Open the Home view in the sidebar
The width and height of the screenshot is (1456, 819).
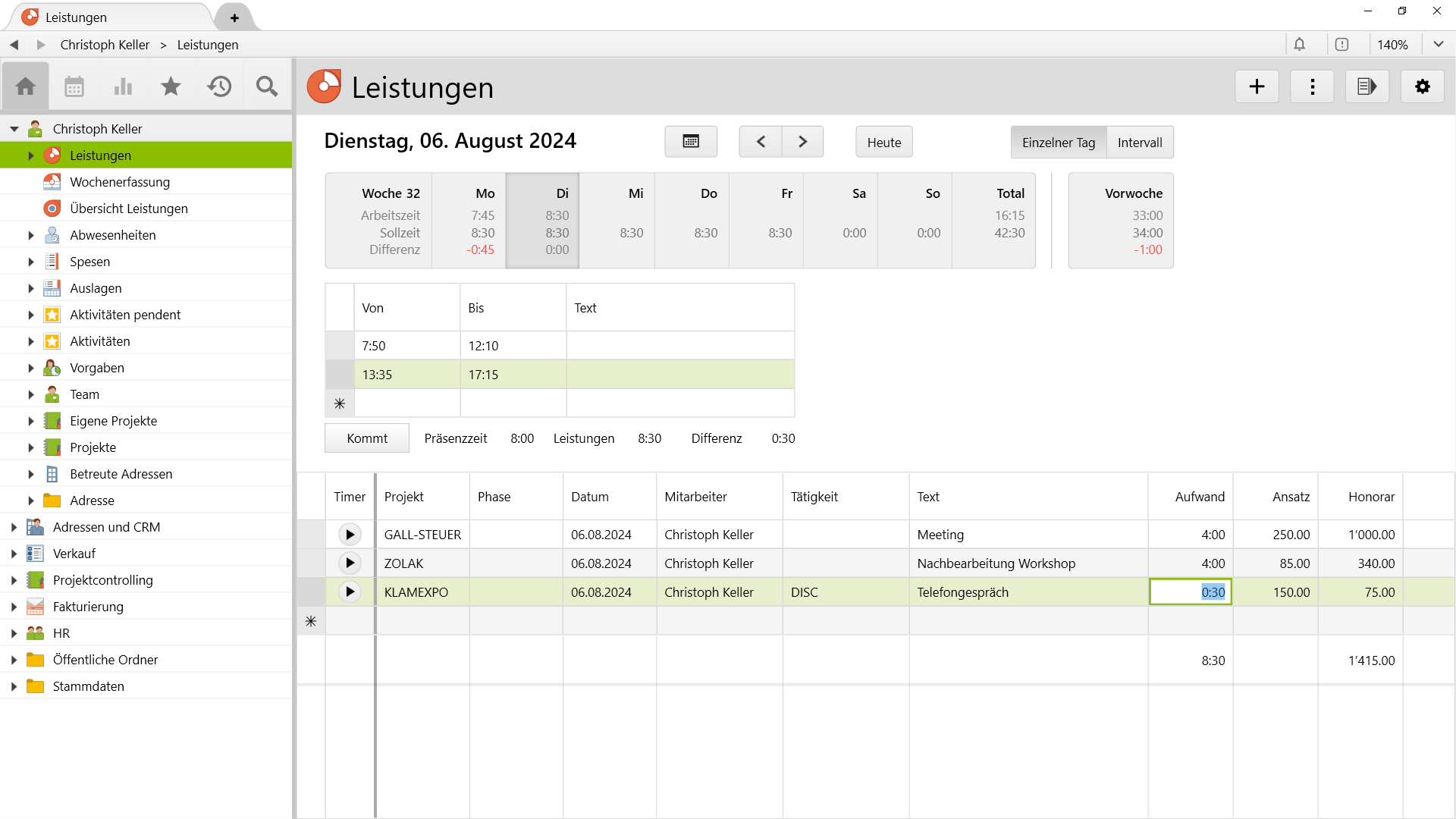pyautogui.click(x=25, y=86)
